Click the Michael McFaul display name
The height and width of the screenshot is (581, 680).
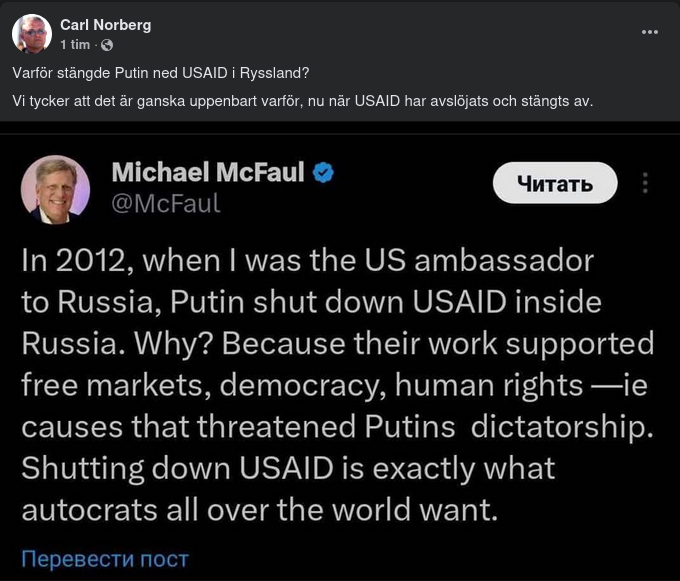pos(208,172)
